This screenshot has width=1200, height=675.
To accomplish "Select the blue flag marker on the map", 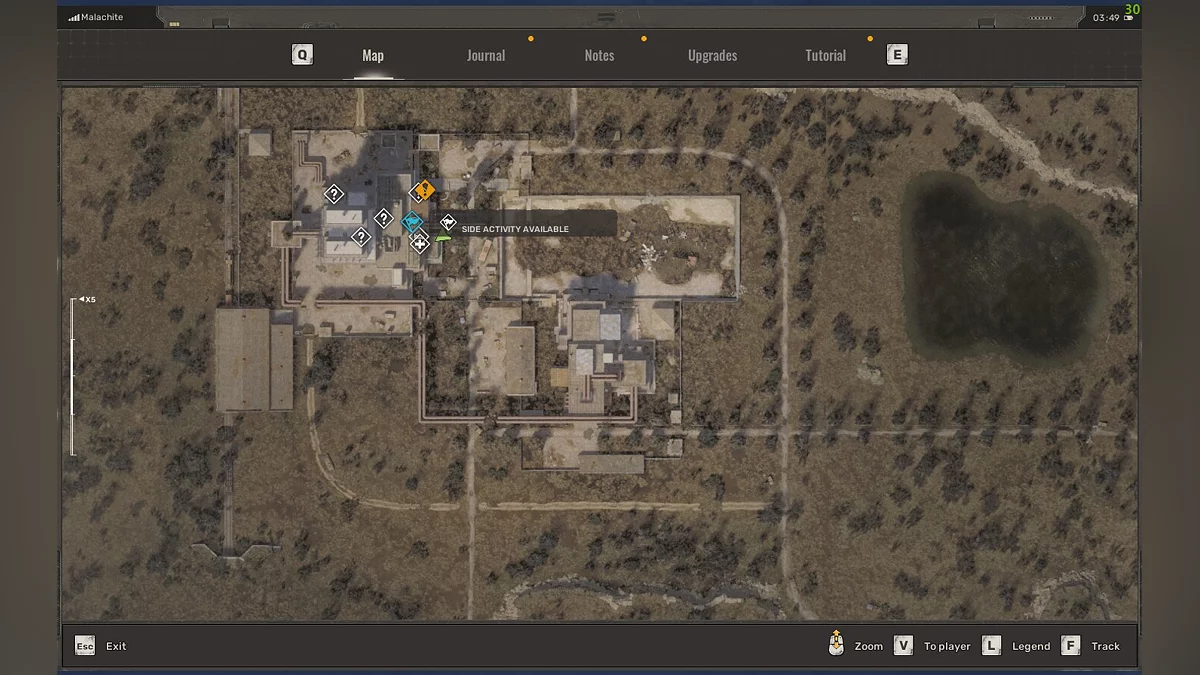I will tap(412, 222).
